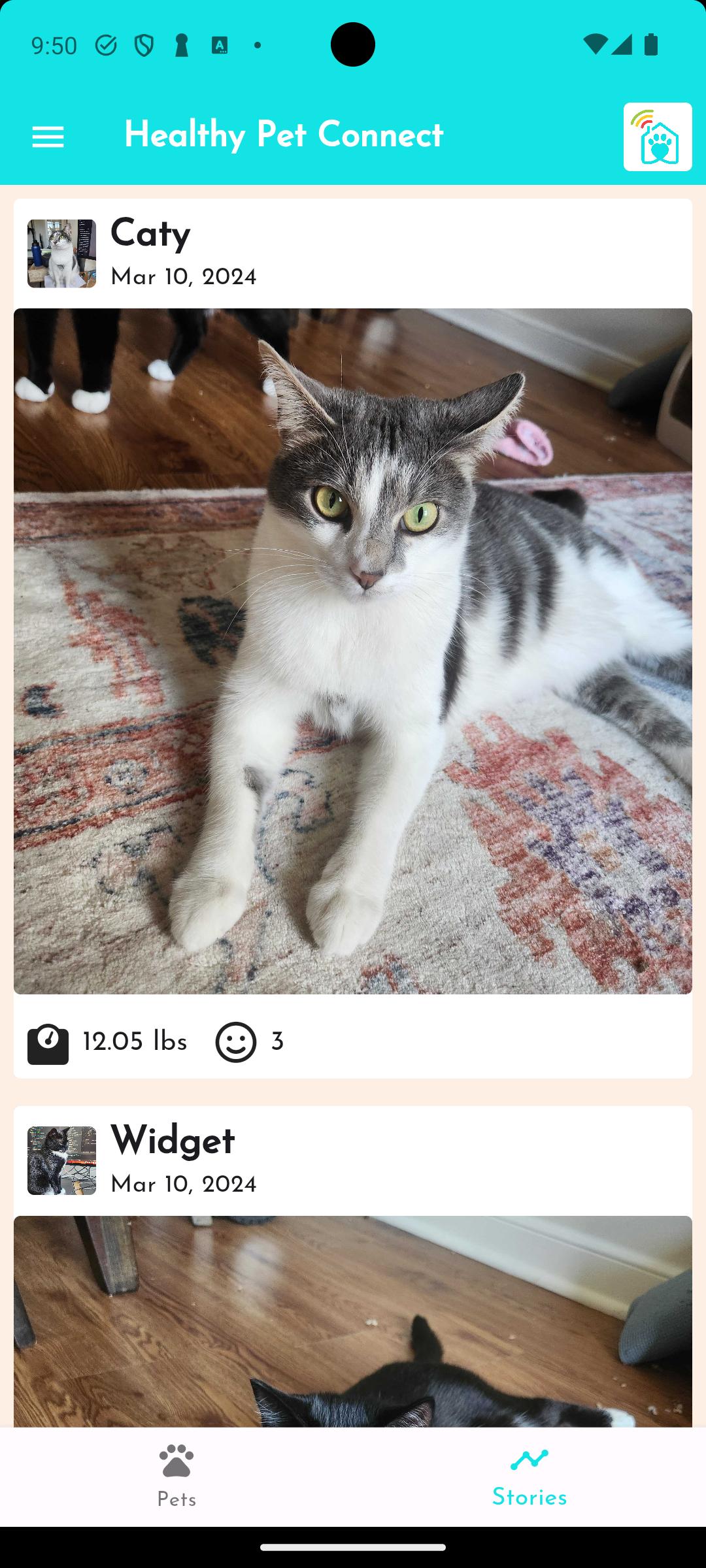Image resolution: width=706 pixels, height=1568 pixels.
Task: Open Widget's profile thumbnail
Action: pos(61,1160)
